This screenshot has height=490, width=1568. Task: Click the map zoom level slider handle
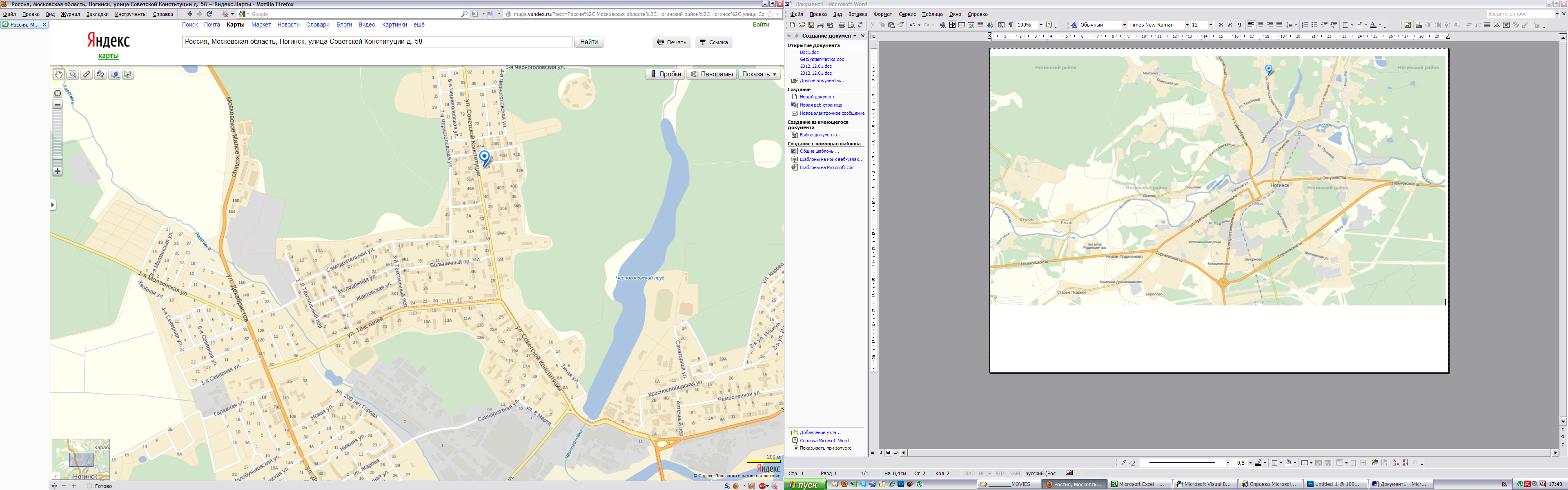click(57, 157)
